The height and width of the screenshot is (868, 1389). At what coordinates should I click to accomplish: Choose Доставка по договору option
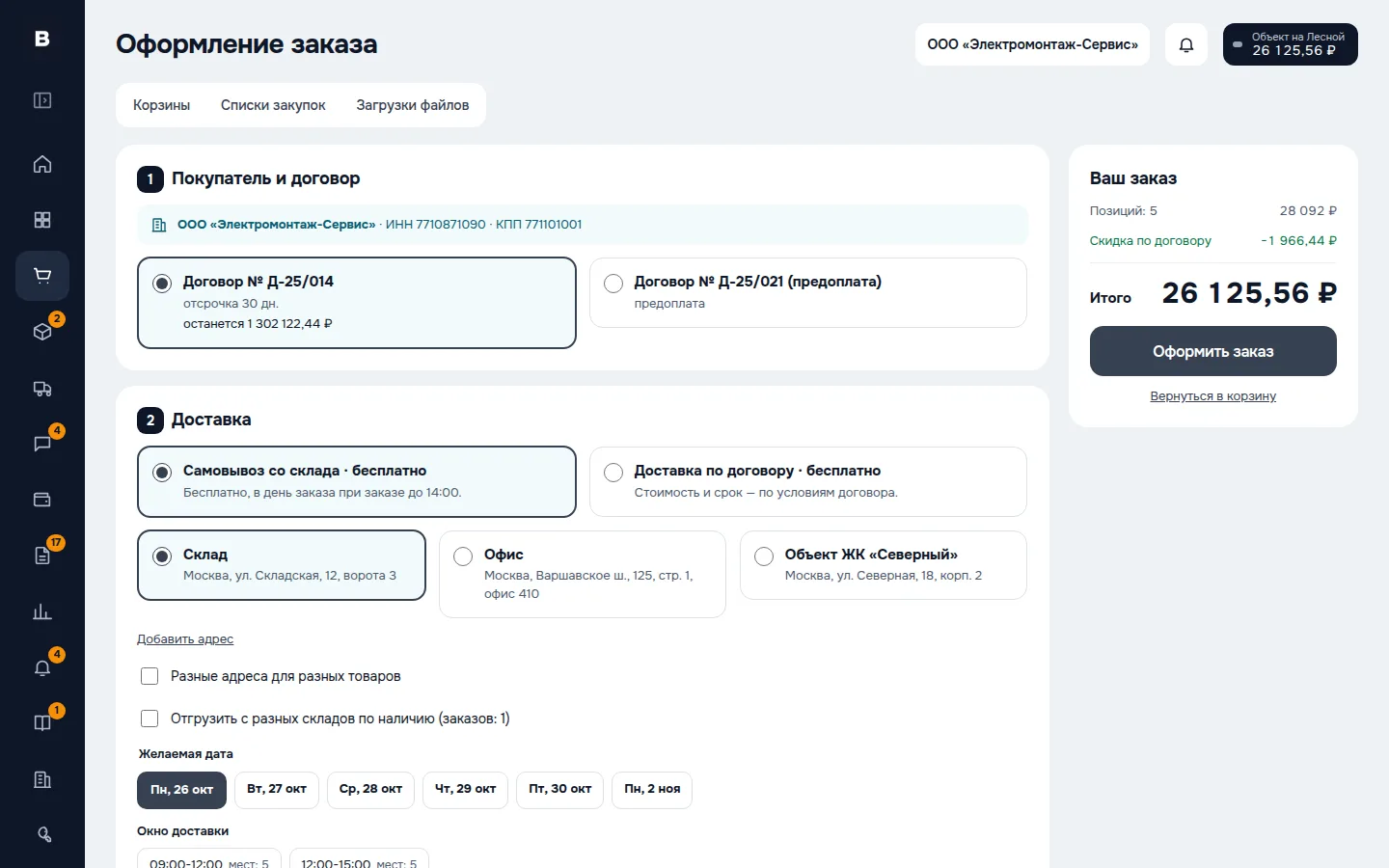point(808,481)
